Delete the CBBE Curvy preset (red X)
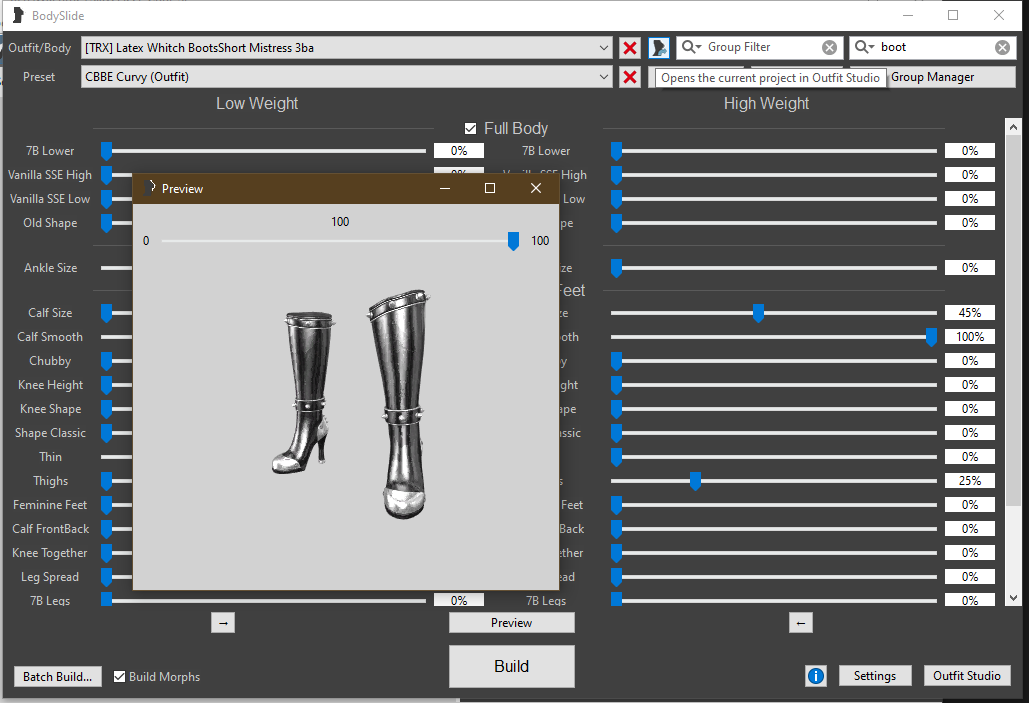Image resolution: width=1029 pixels, height=703 pixels. 630,77
